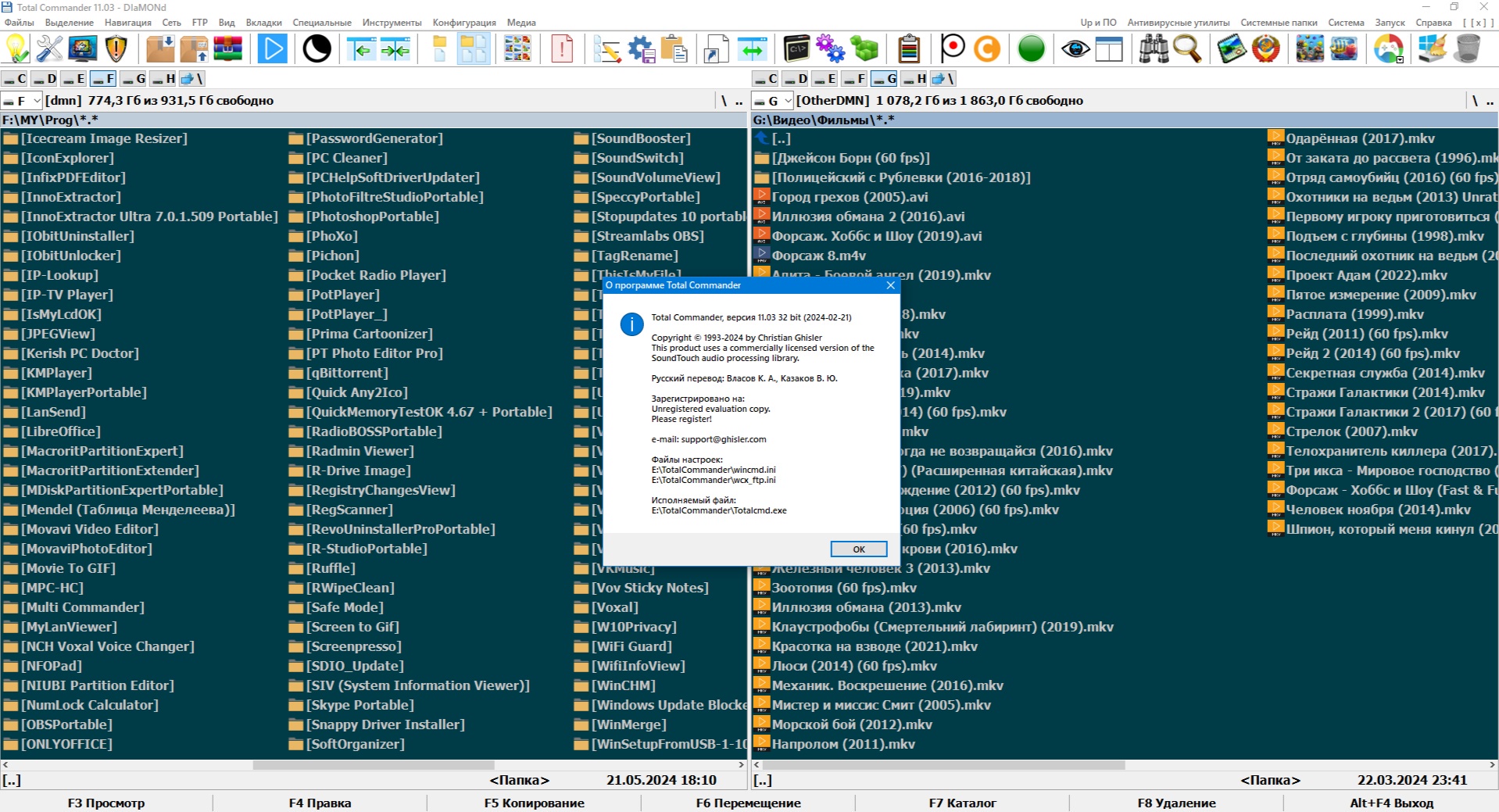This screenshot has width=1499, height=812.
Task: Click the magnifying glass toolbar icon
Action: click(1187, 48)
